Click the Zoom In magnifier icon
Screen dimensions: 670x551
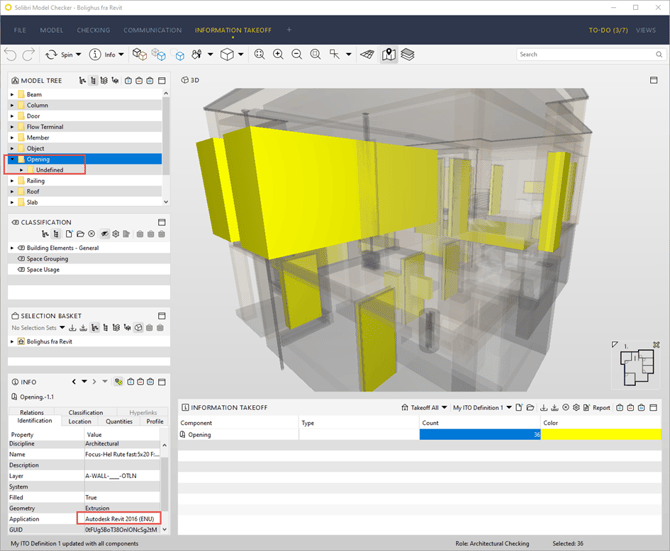279,54
